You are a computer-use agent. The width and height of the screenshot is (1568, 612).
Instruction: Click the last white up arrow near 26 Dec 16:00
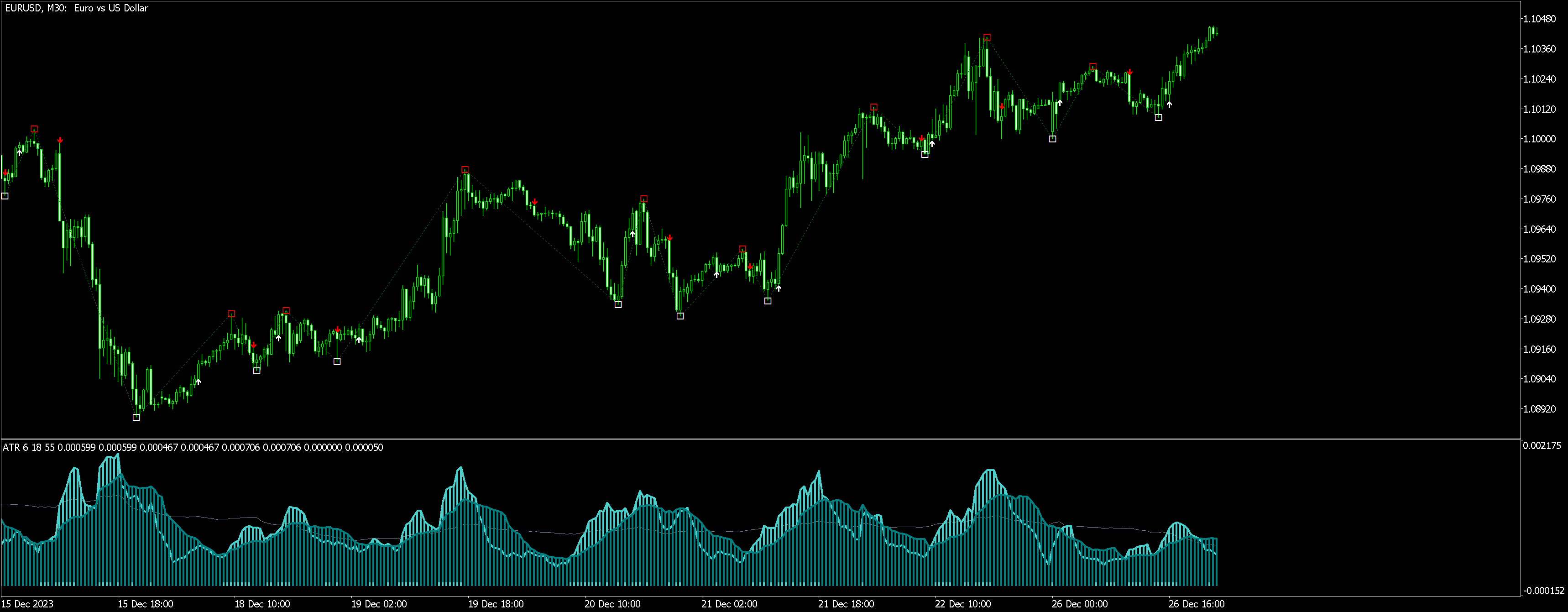1169,104
